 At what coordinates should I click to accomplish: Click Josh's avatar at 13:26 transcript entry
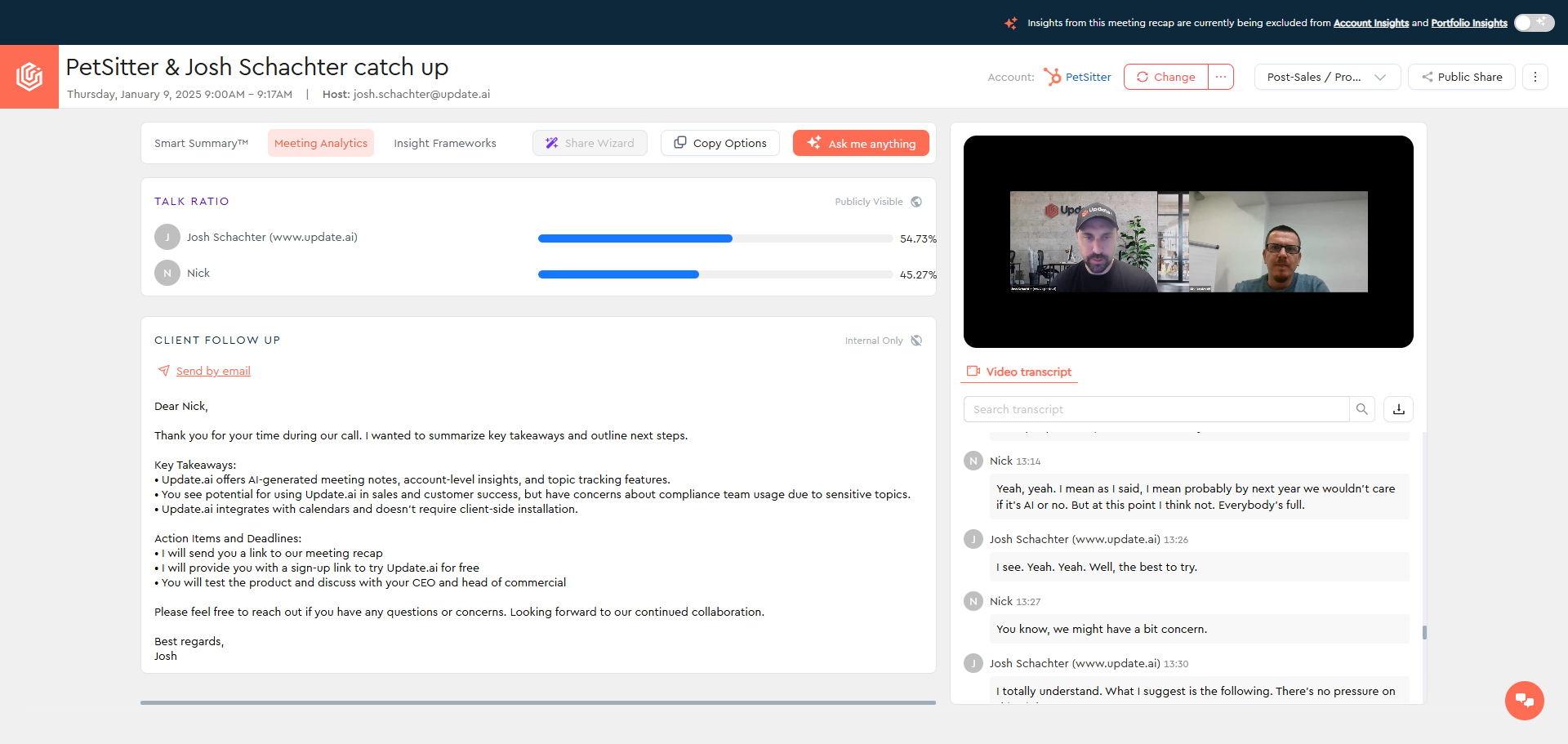coord(973,539)
